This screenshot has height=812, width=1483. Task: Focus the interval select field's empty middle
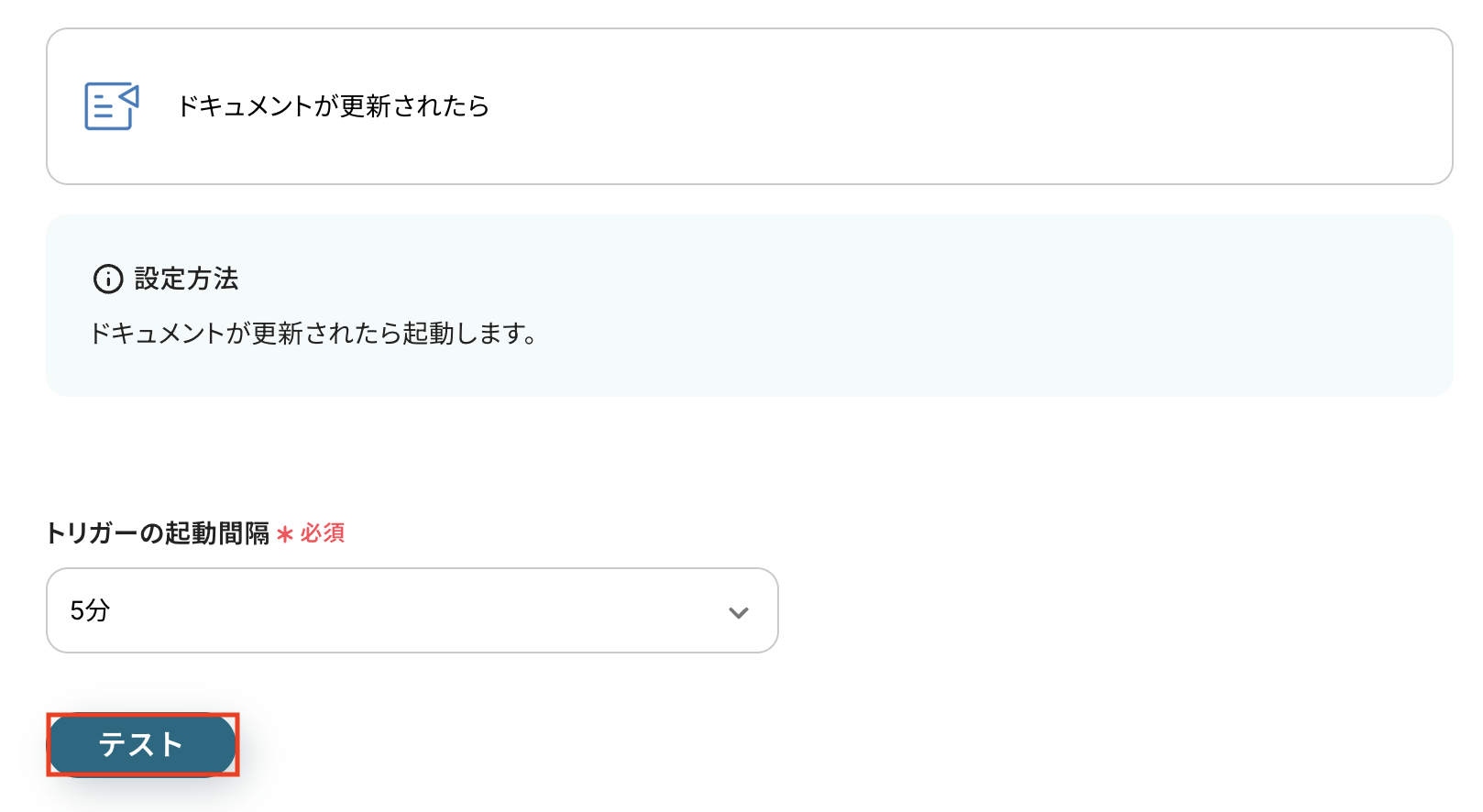pyautogui.click(x=412, y=610)
